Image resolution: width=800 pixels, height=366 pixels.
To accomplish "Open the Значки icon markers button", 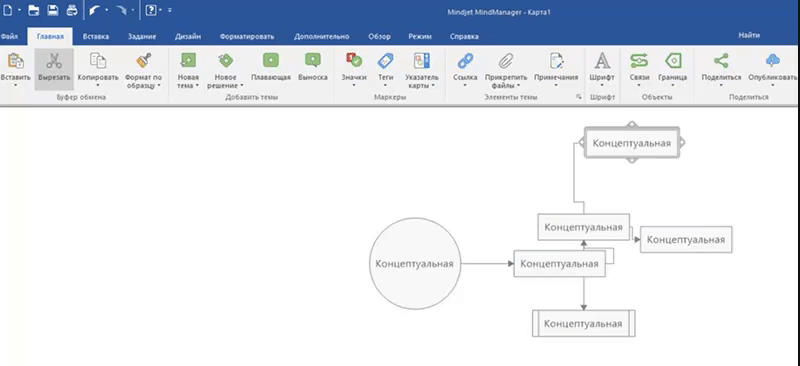I will 354,60.
